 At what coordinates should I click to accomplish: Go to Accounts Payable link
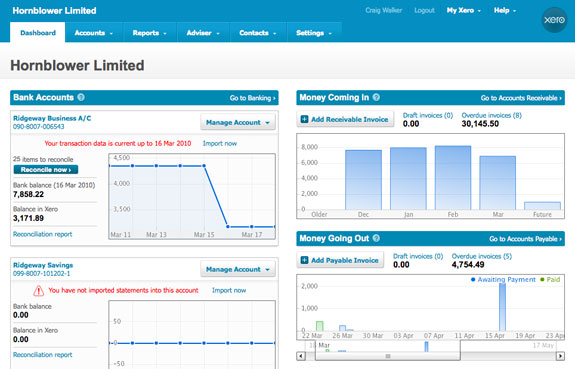(525, 239)
